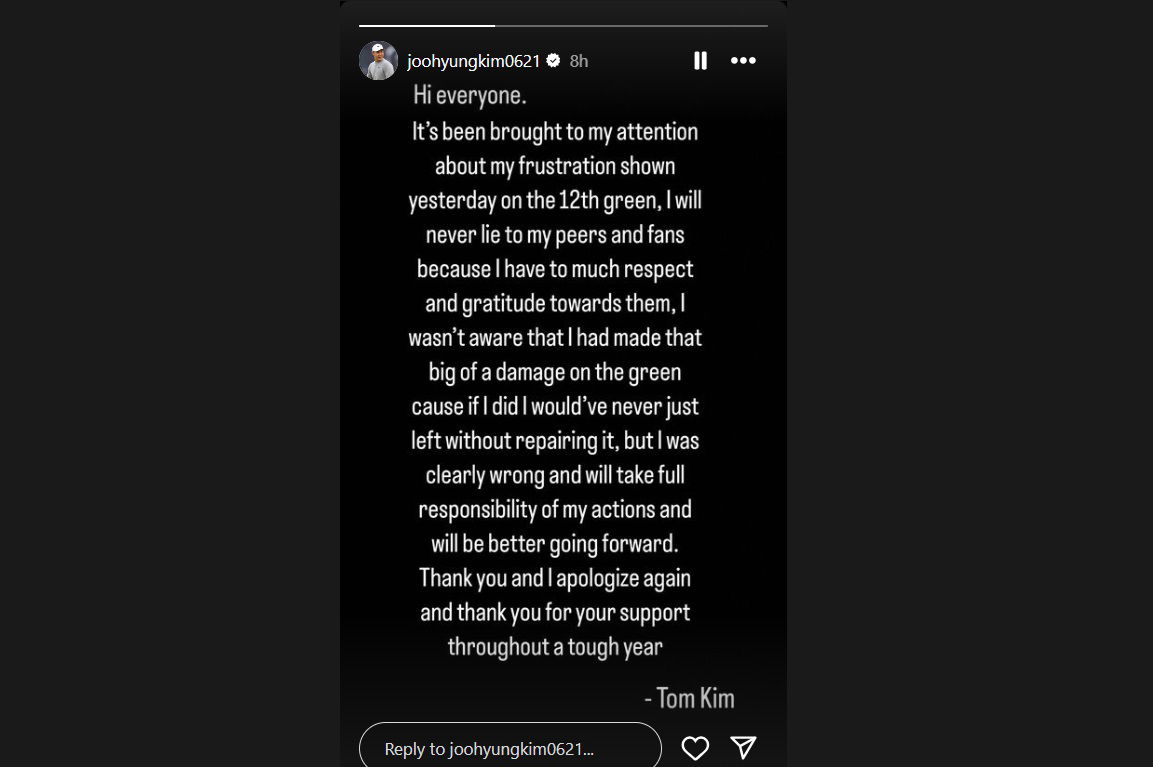Visit the joohyungkim0621 username link

coord(473,61)
